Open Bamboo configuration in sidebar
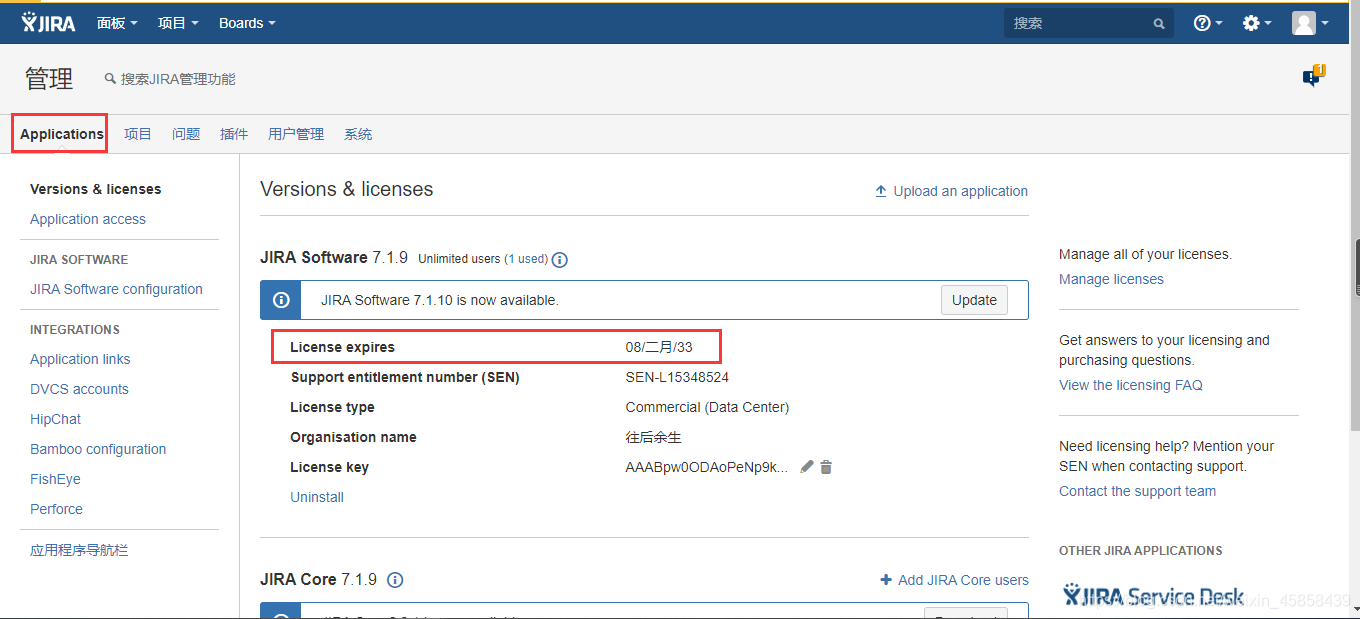Image resolution: width=1360 pixels, height=619 pixels. point(98,449)
